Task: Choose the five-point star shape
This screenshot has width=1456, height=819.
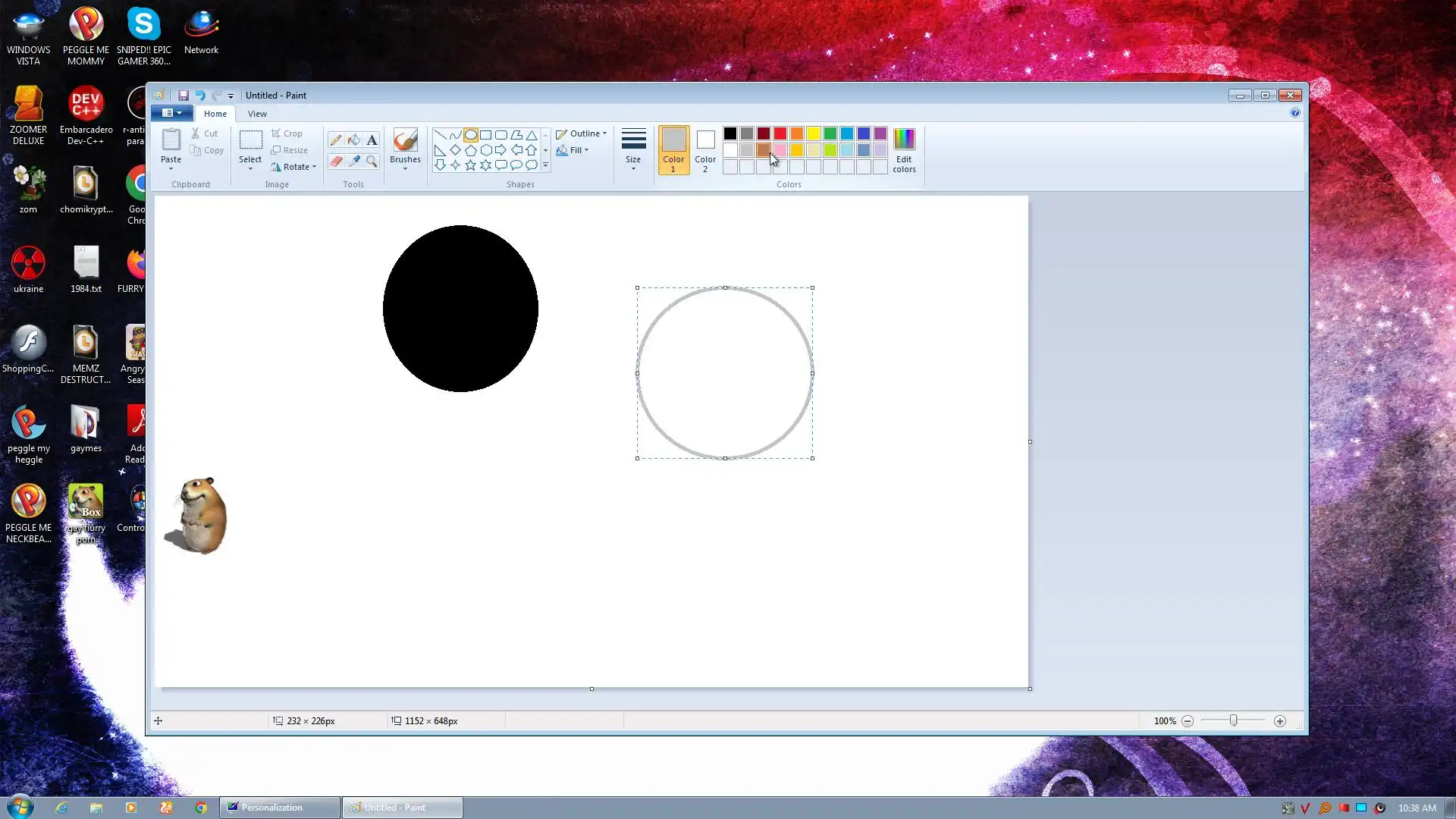Action: [x=470, y=165]
